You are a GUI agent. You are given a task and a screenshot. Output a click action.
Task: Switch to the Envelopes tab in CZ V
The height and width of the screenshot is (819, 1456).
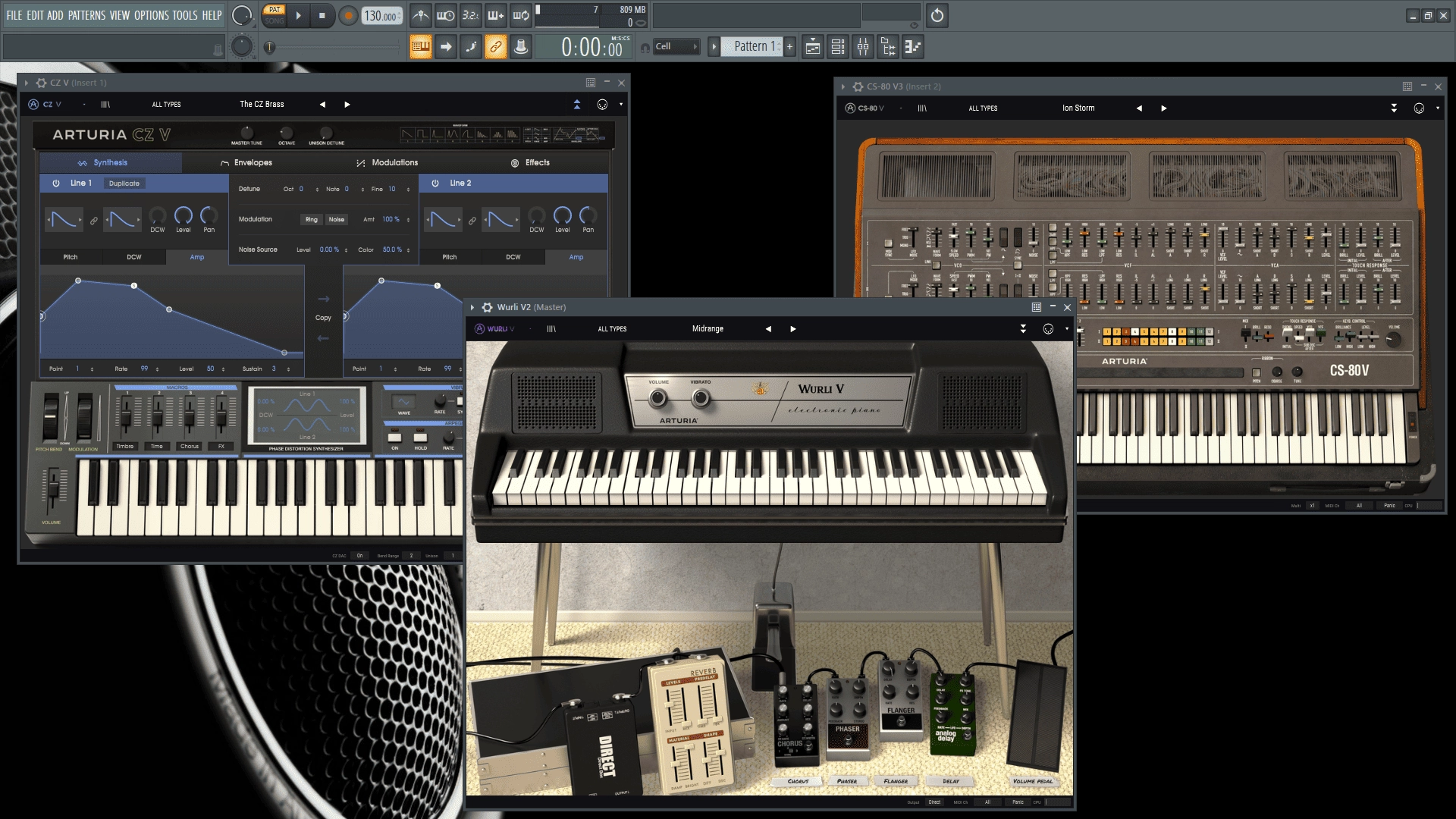click(246, 162)
